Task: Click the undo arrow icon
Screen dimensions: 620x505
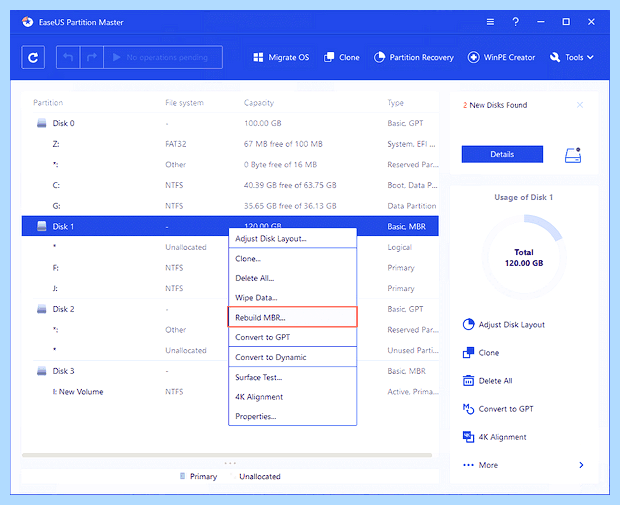Action: click(68, 57)
